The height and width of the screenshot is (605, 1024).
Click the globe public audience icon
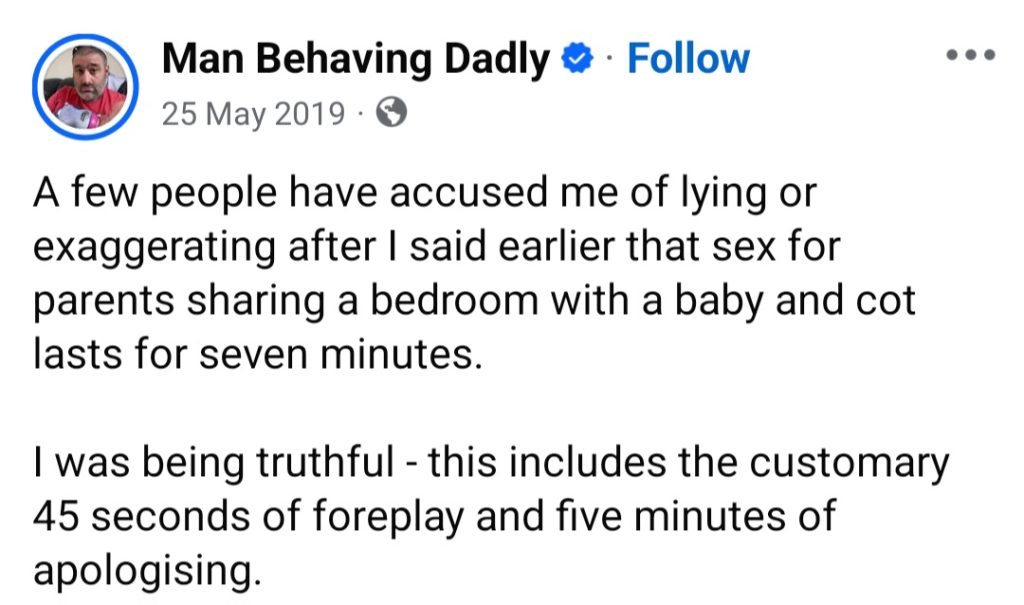391,114
